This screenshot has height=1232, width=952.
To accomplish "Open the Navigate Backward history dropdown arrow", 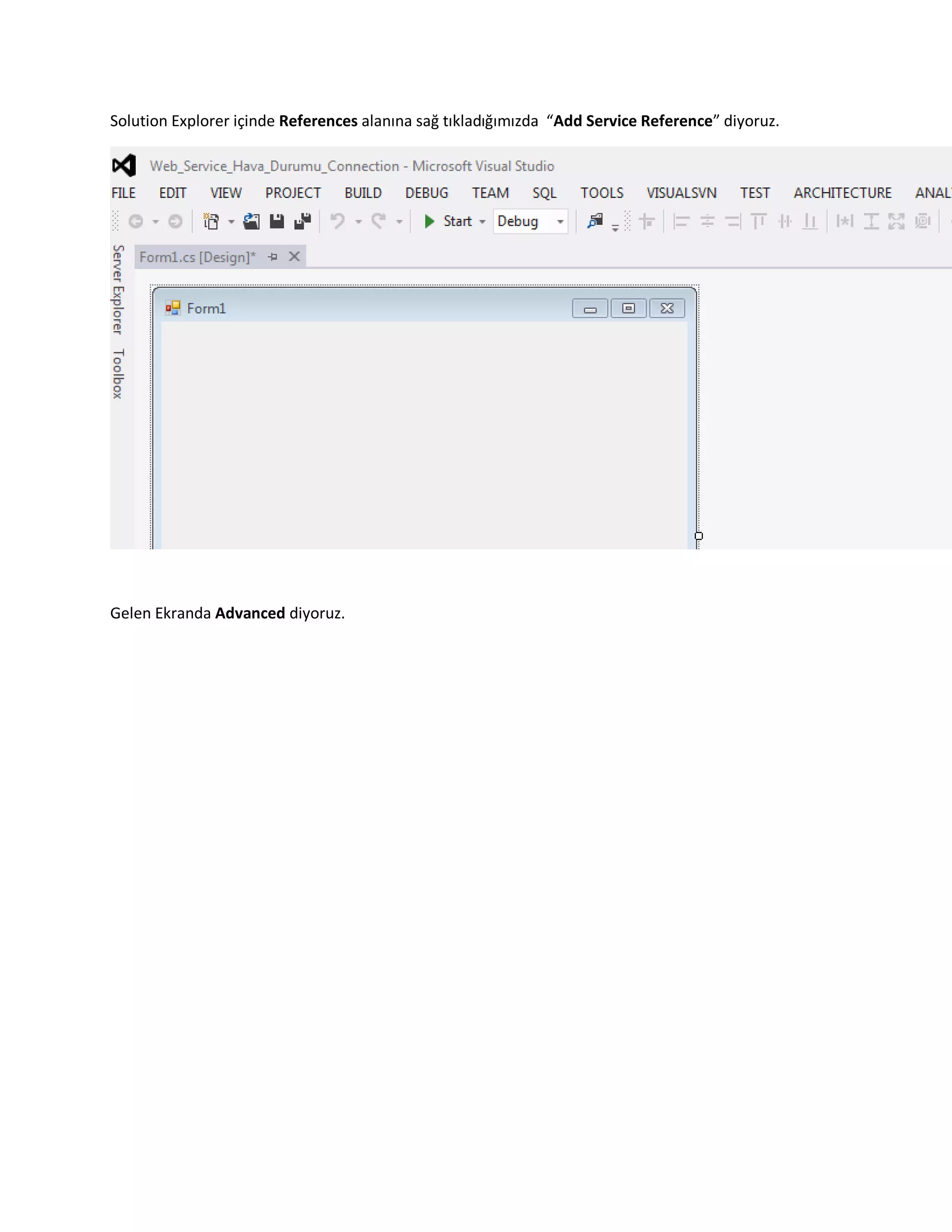I will click(155, 222).
